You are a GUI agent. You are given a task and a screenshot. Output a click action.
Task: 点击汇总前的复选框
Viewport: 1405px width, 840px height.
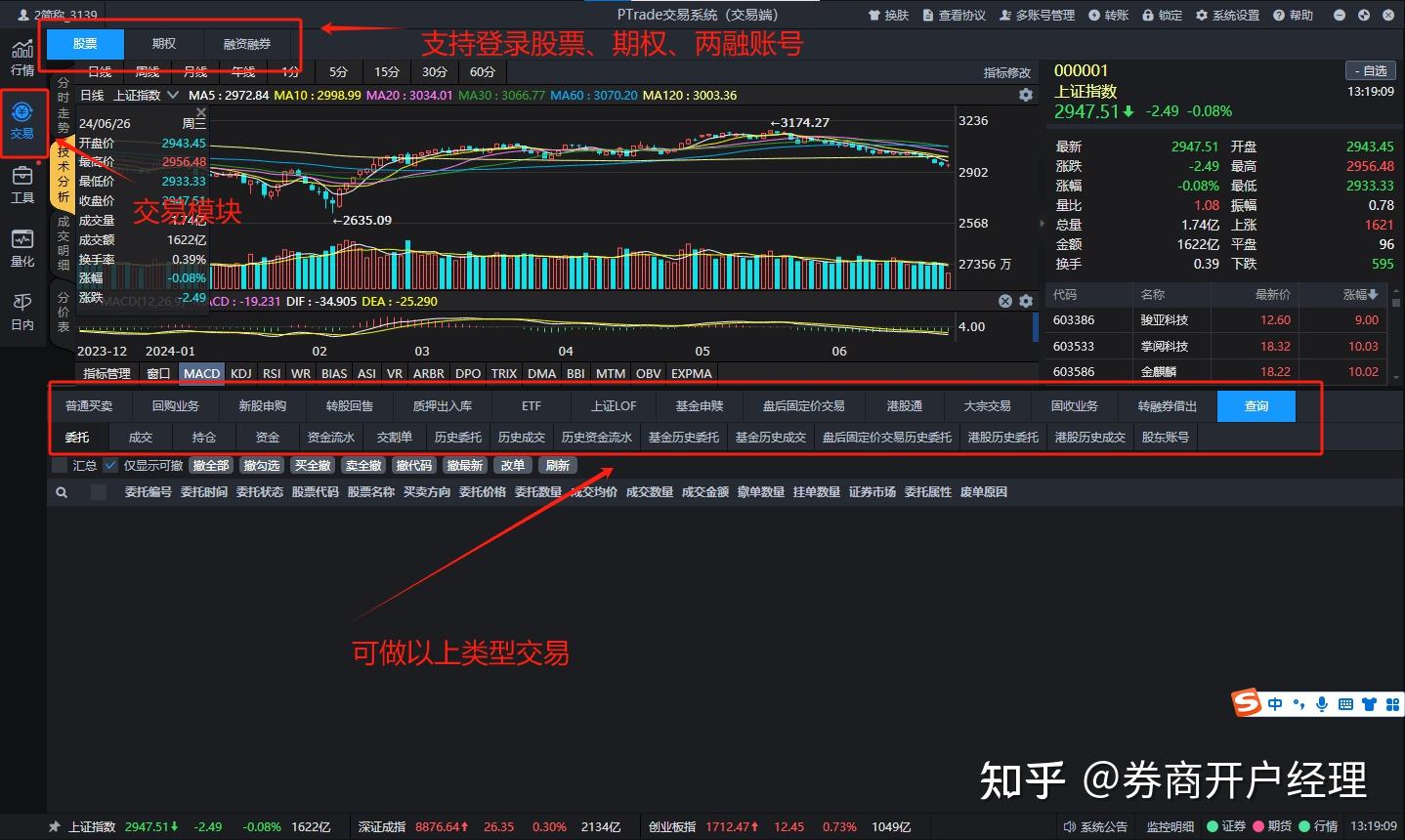point(59,465)
